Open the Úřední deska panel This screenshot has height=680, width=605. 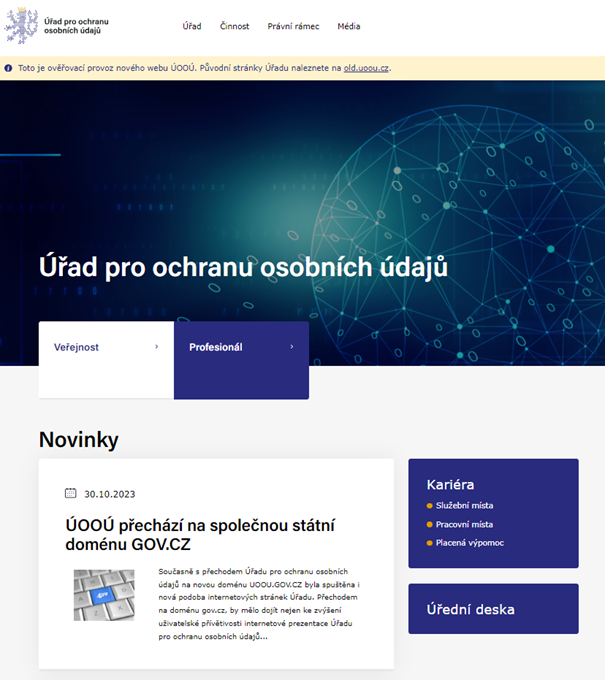click(494, 609)
